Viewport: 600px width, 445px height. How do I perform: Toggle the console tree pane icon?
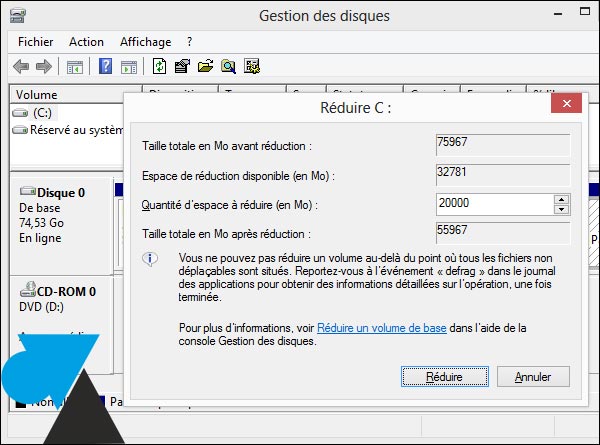(75, 67)
